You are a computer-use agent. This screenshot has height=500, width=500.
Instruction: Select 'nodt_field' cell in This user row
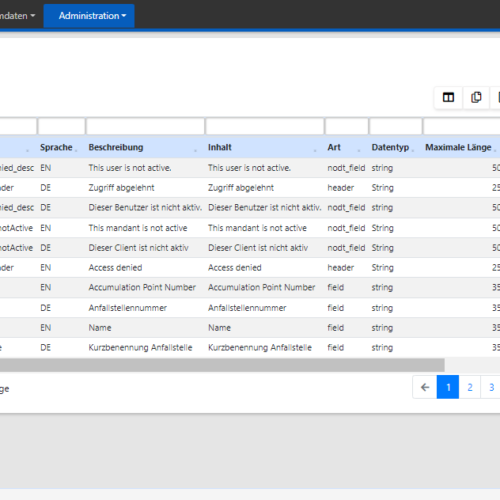346,168
